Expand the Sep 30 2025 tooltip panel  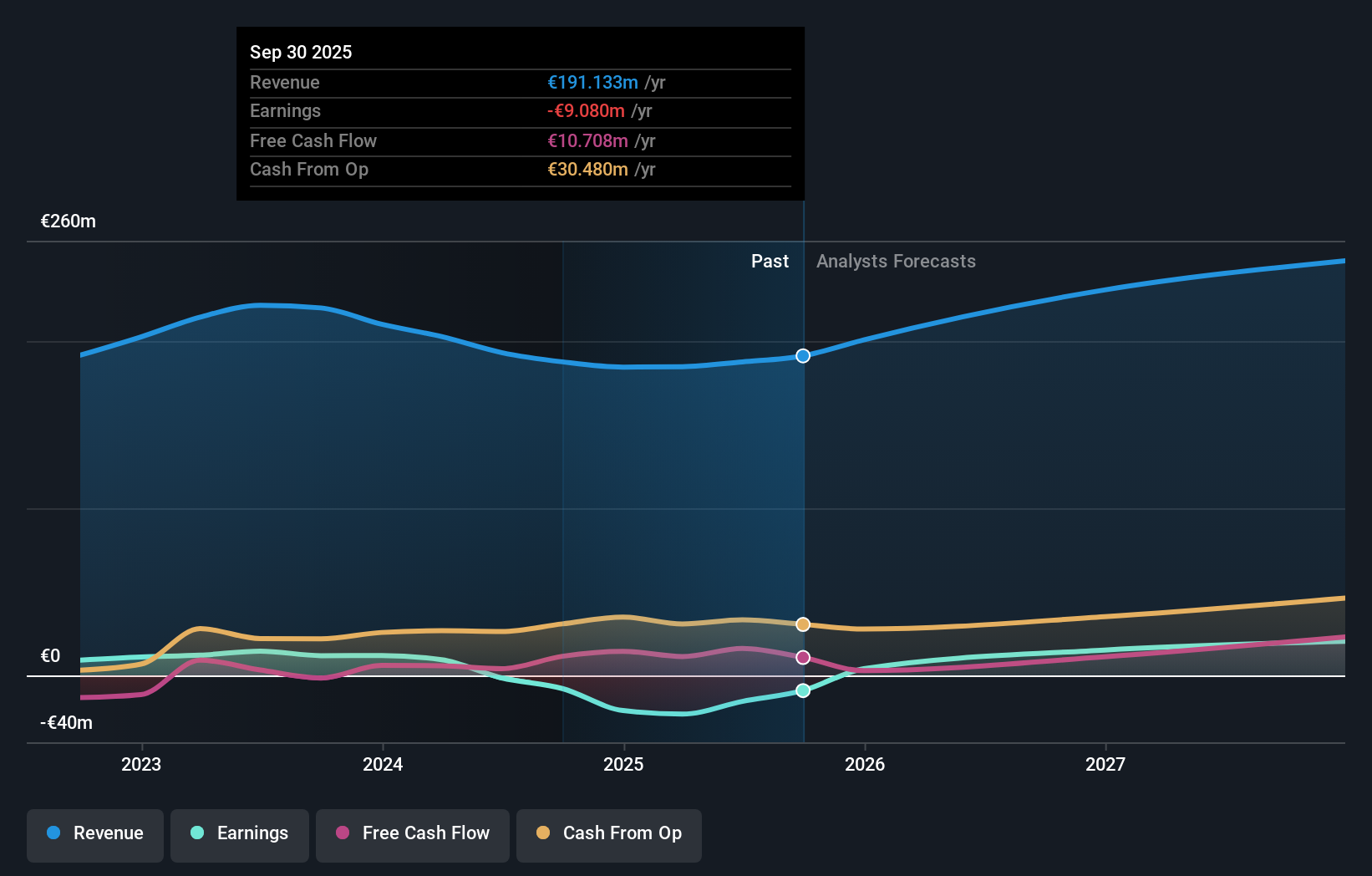[520, 114]
